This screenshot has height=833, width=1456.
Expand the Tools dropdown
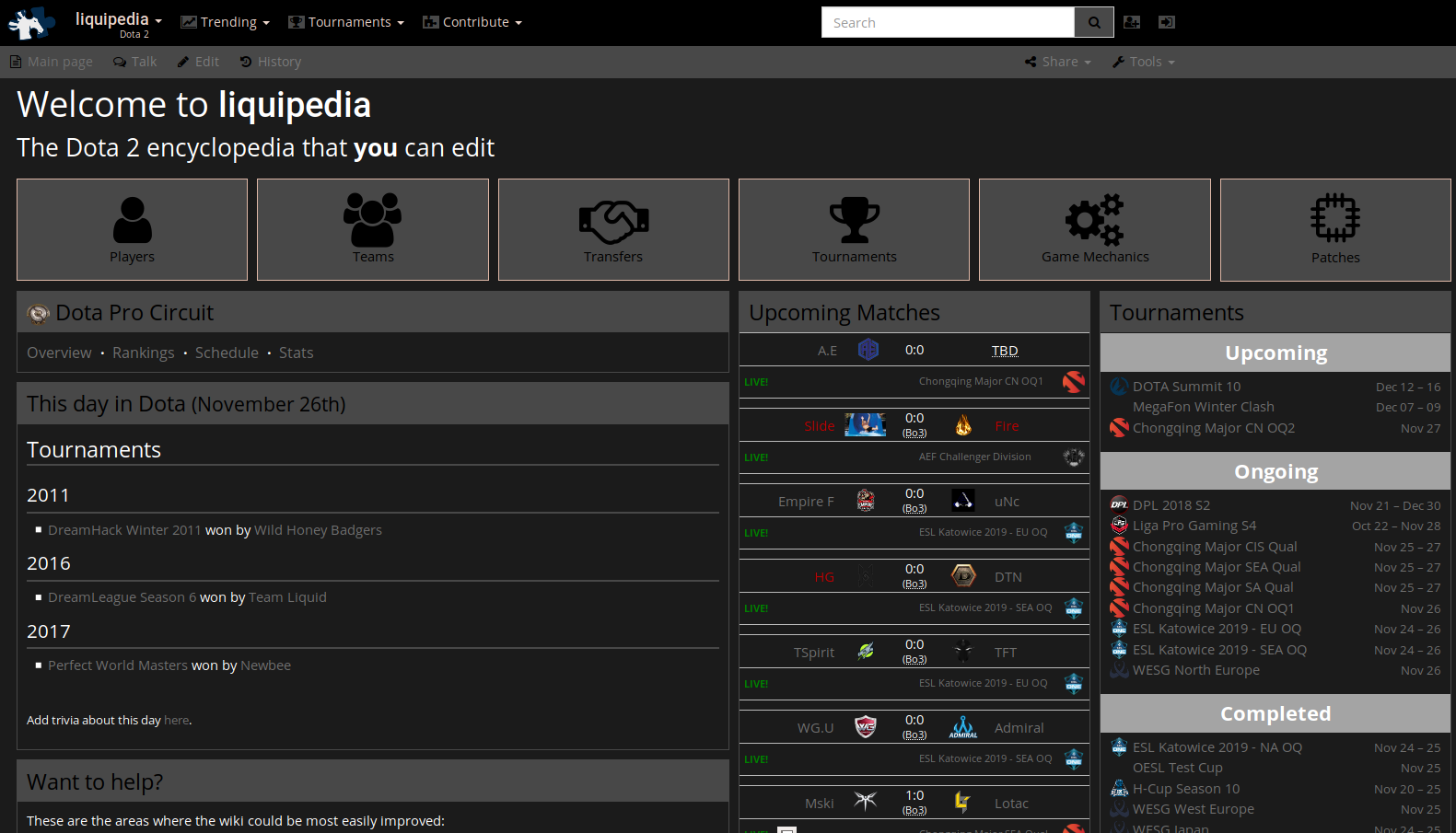point(1143,62)
